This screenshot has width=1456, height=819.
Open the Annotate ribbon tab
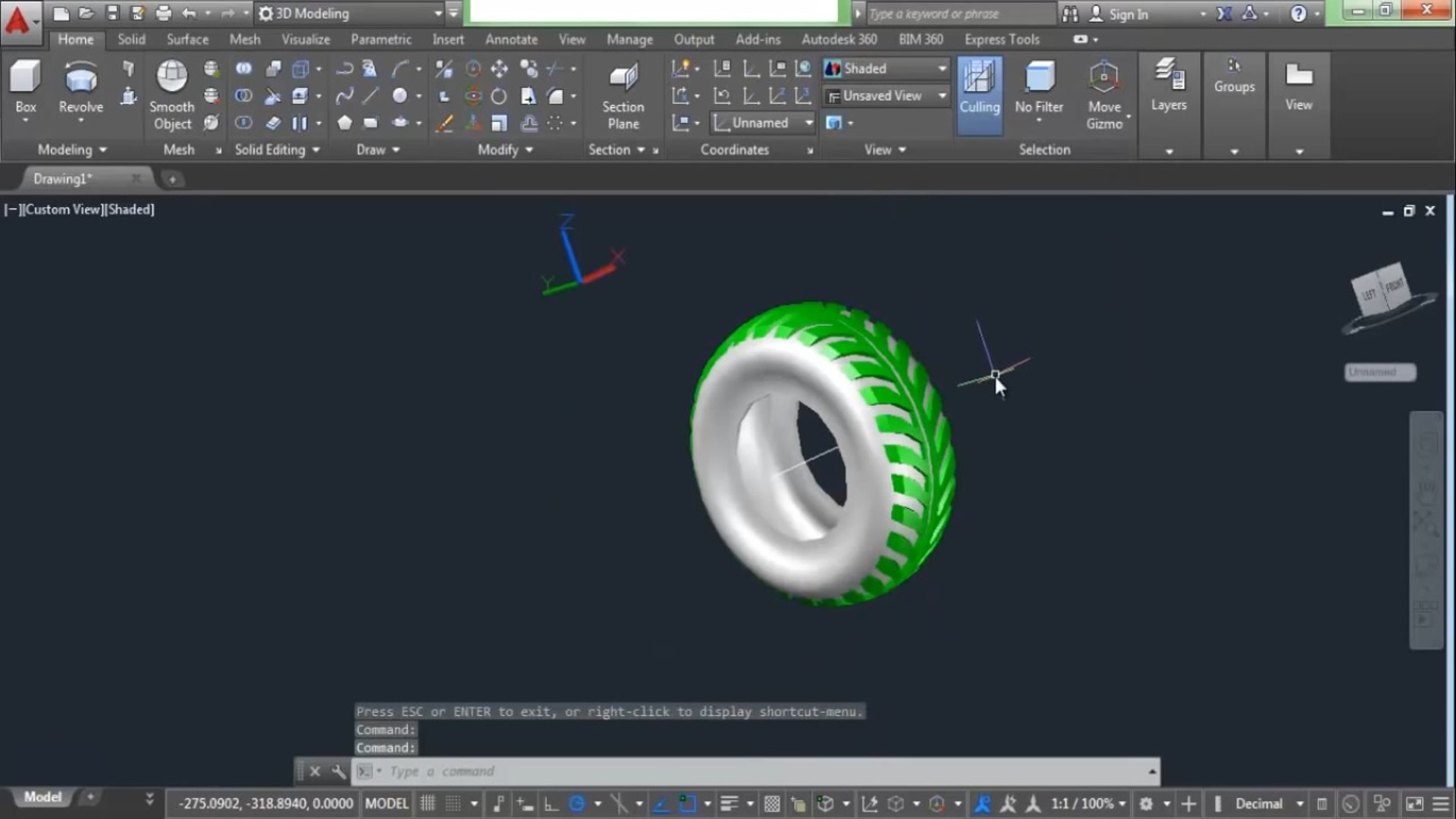[x=511, y=39]
